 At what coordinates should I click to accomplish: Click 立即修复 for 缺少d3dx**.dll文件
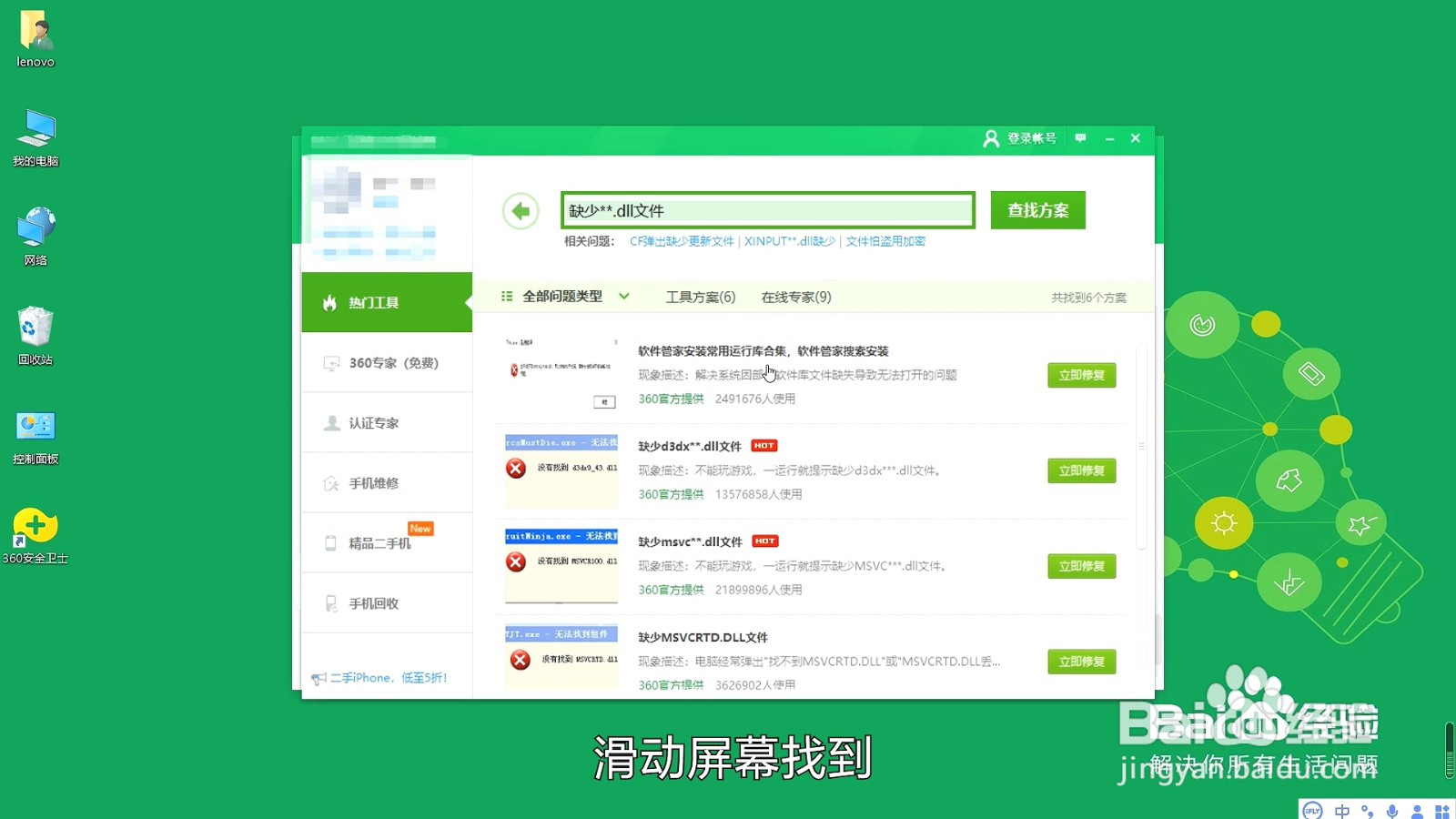tap(1081, 470)
